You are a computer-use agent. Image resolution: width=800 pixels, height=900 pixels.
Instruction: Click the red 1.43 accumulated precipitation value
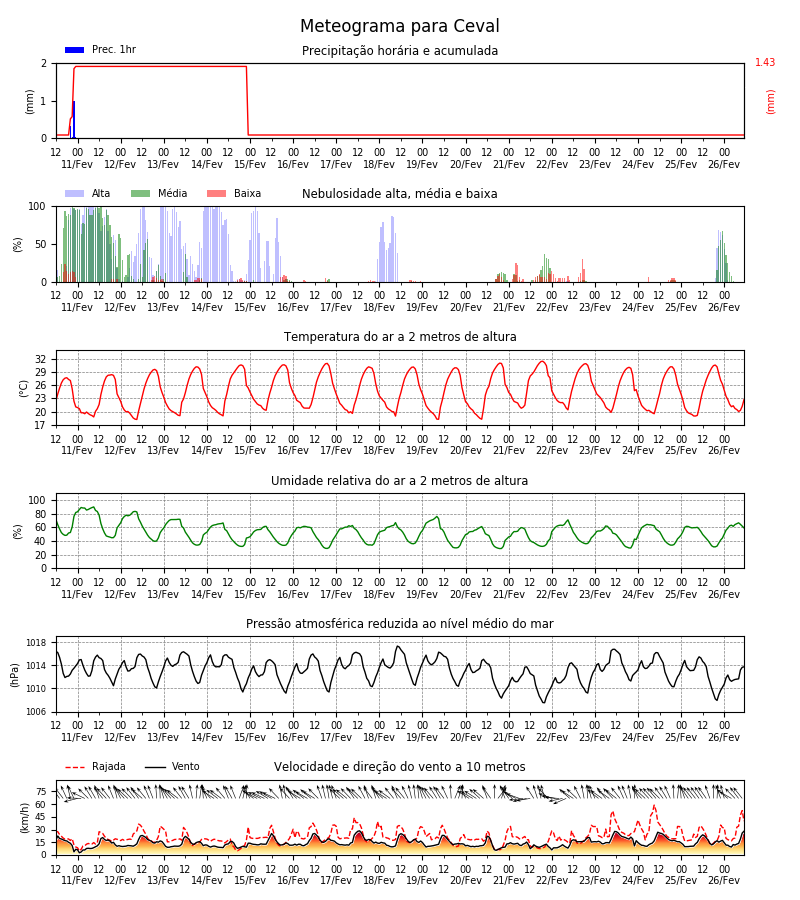[x=765, y=62]
